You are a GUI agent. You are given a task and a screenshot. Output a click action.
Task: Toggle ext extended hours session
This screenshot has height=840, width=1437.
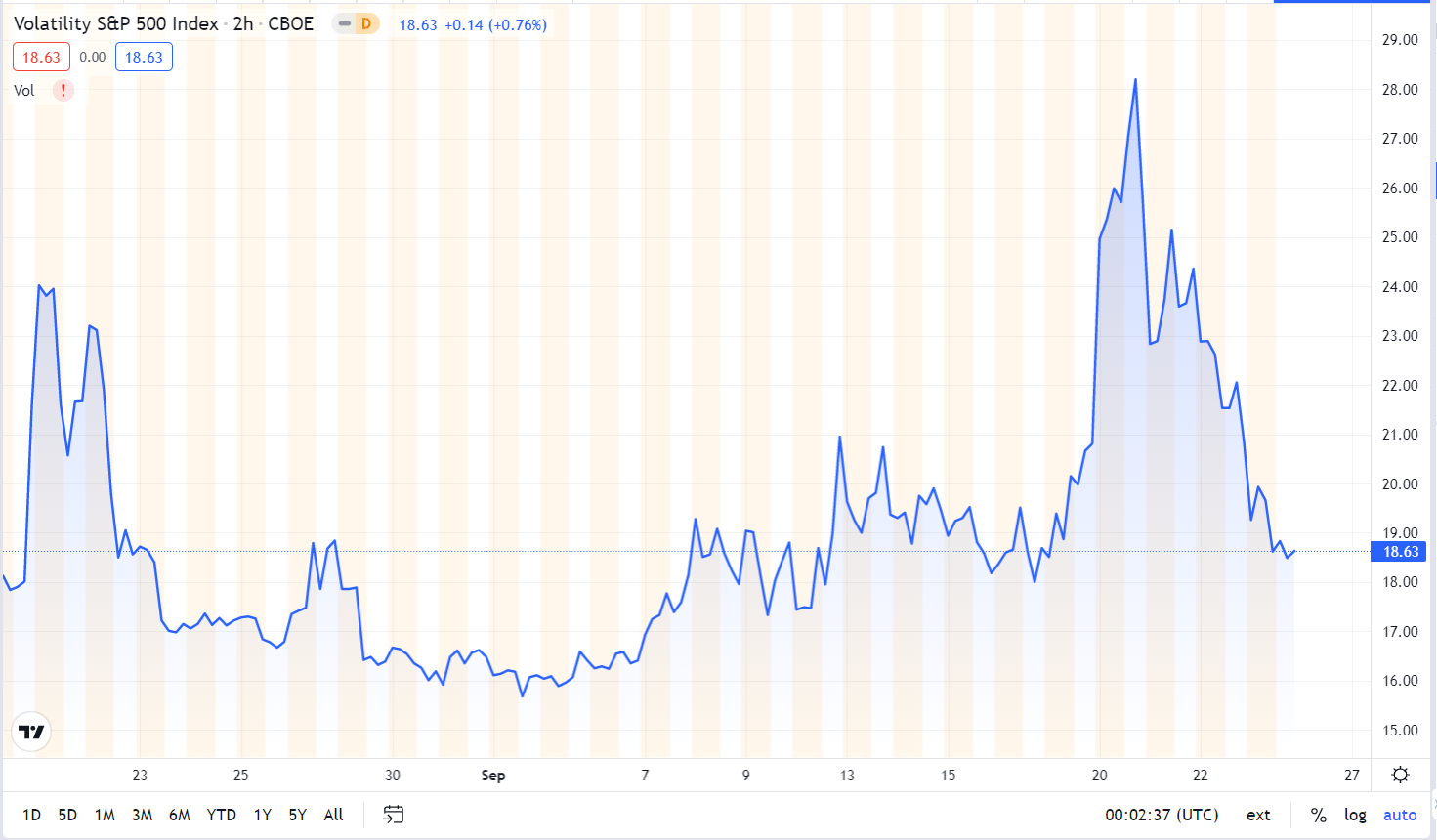pos(1258,815)
